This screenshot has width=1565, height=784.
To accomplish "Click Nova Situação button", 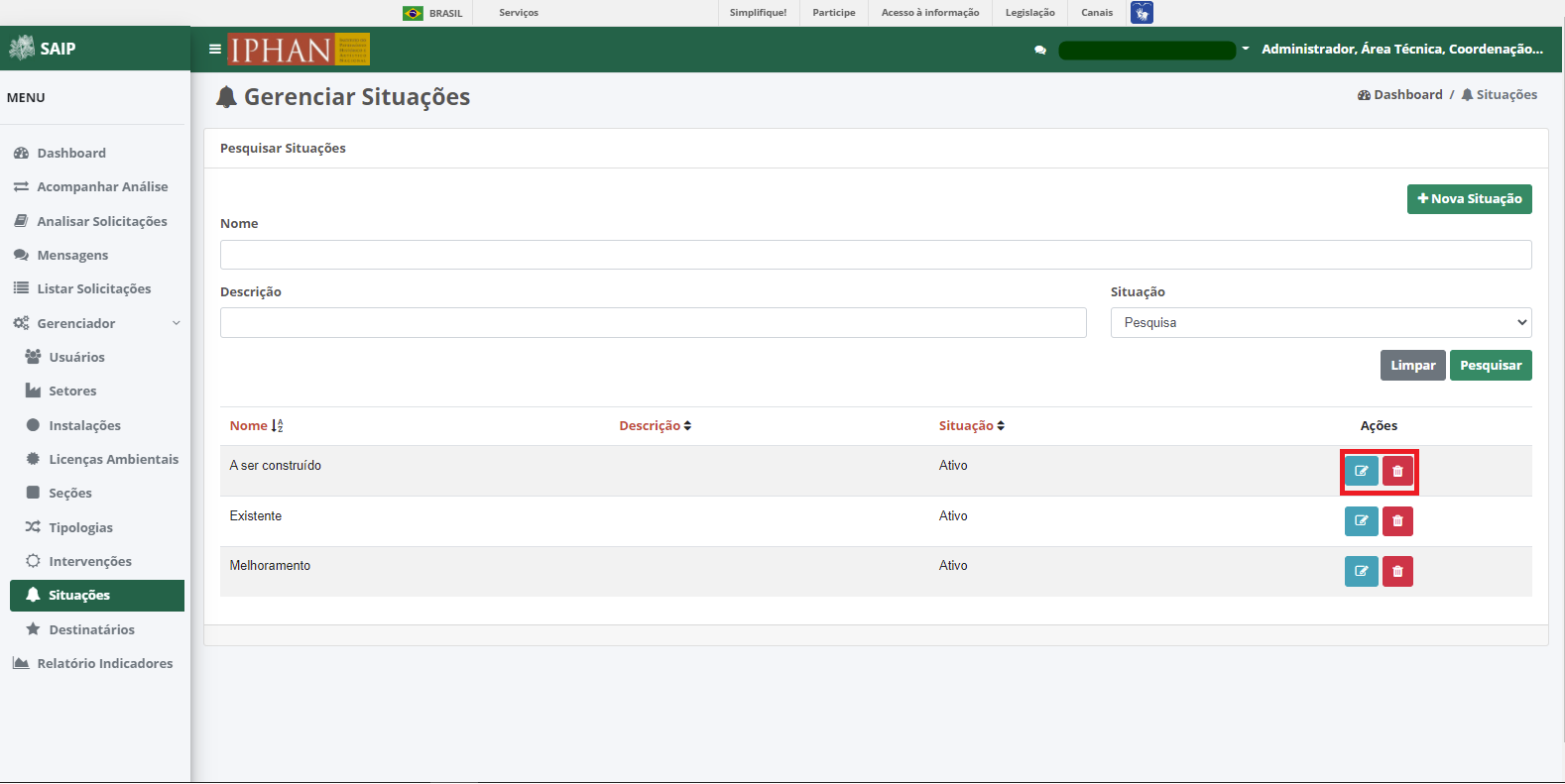I will (1470, 199).
